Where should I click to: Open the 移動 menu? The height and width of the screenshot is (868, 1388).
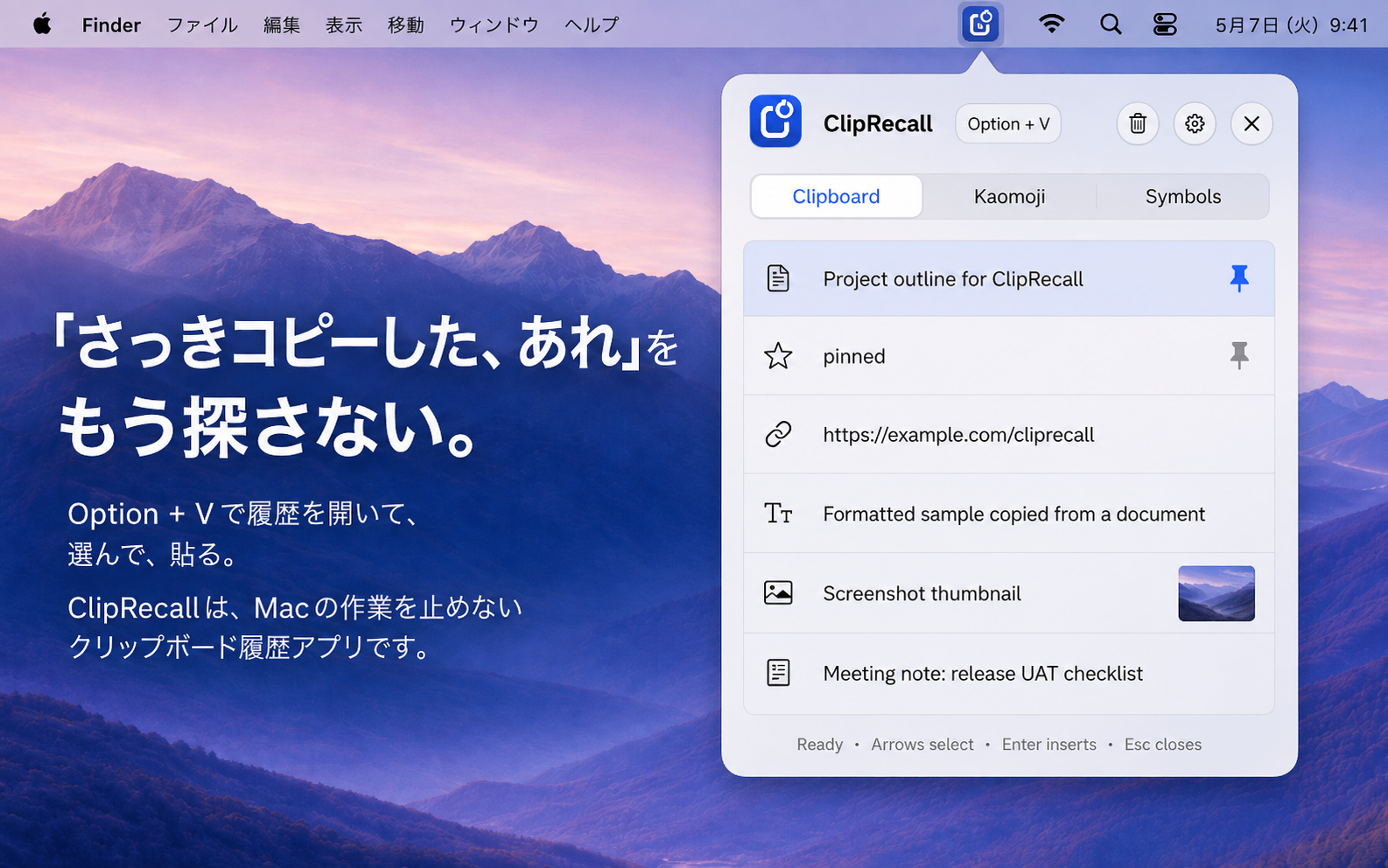(406, 25)
